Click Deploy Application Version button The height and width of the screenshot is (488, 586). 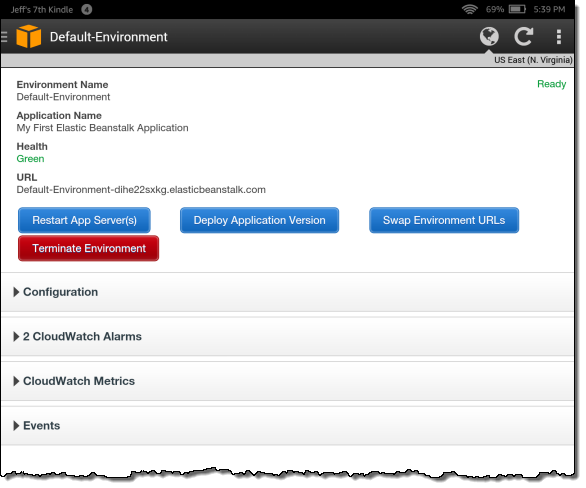pos(259,220)
